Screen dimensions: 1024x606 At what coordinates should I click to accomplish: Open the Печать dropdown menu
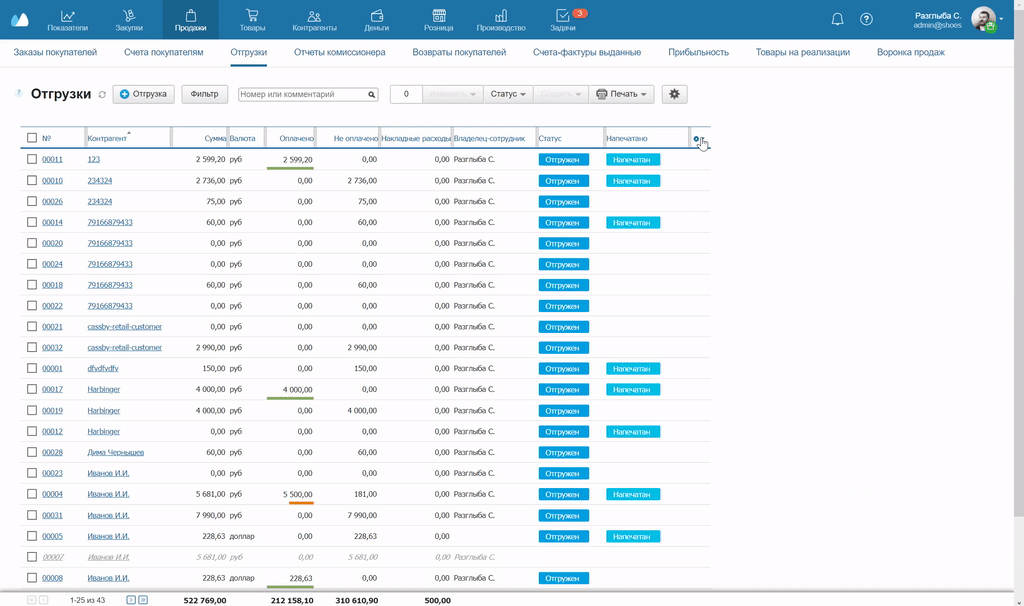tap(622, 94)
